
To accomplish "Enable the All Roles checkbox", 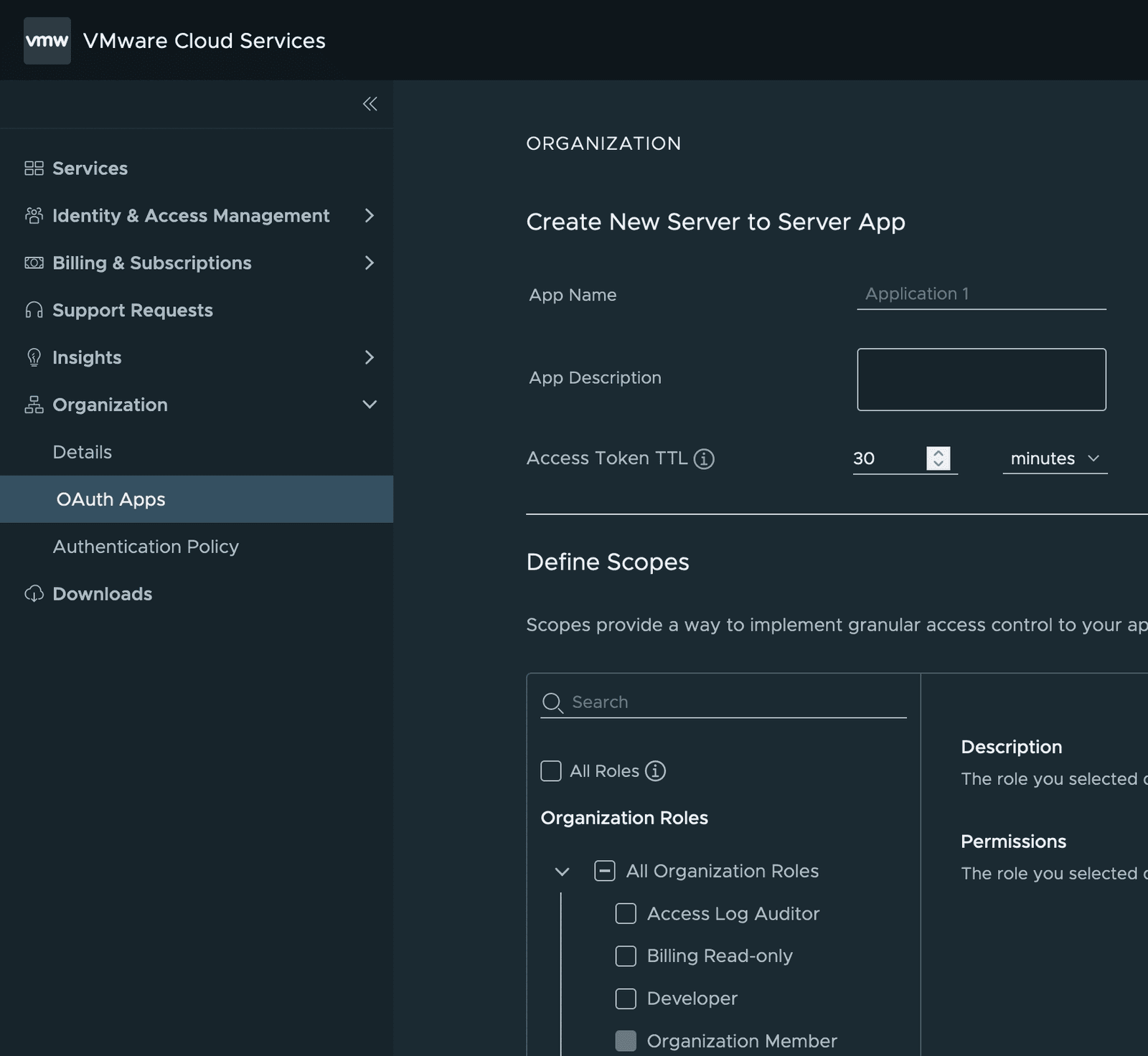I will pyautogui.click(x=551, y=770).
